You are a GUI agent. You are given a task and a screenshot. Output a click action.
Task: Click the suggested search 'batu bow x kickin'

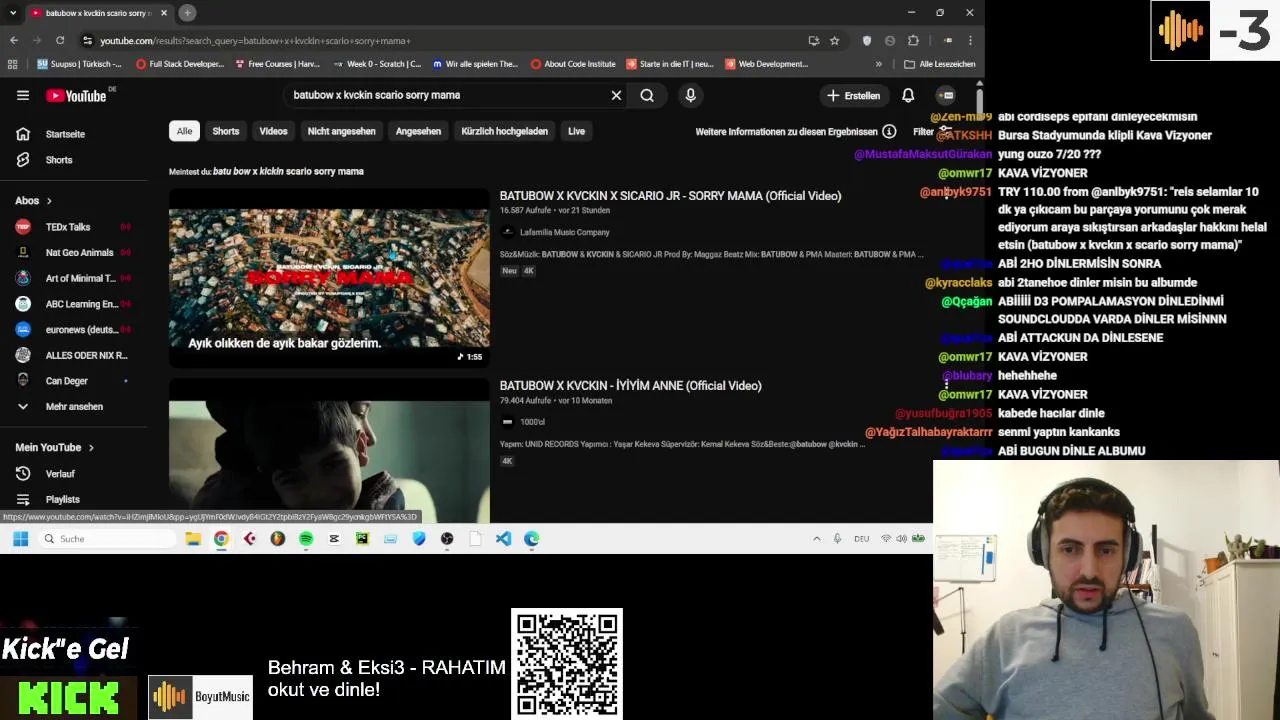coord(288,171)
